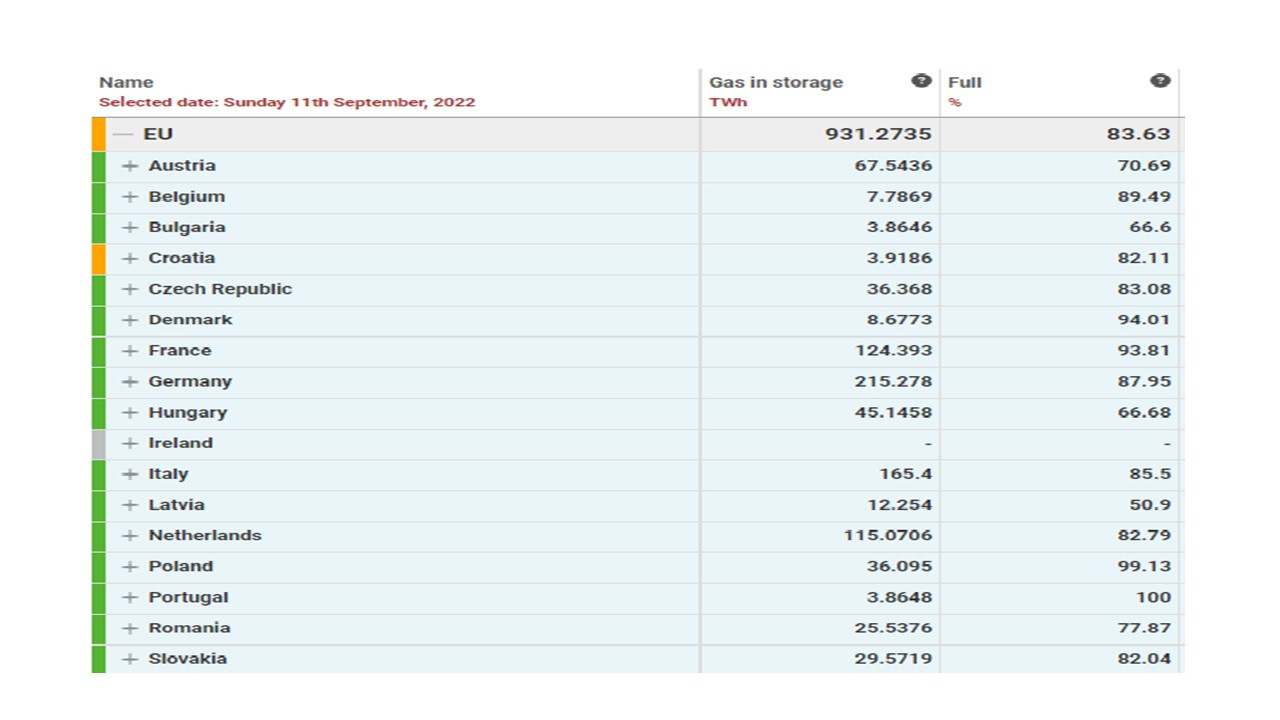
Task: Expand the Croatia row
Action: click(x=129, y=258)
